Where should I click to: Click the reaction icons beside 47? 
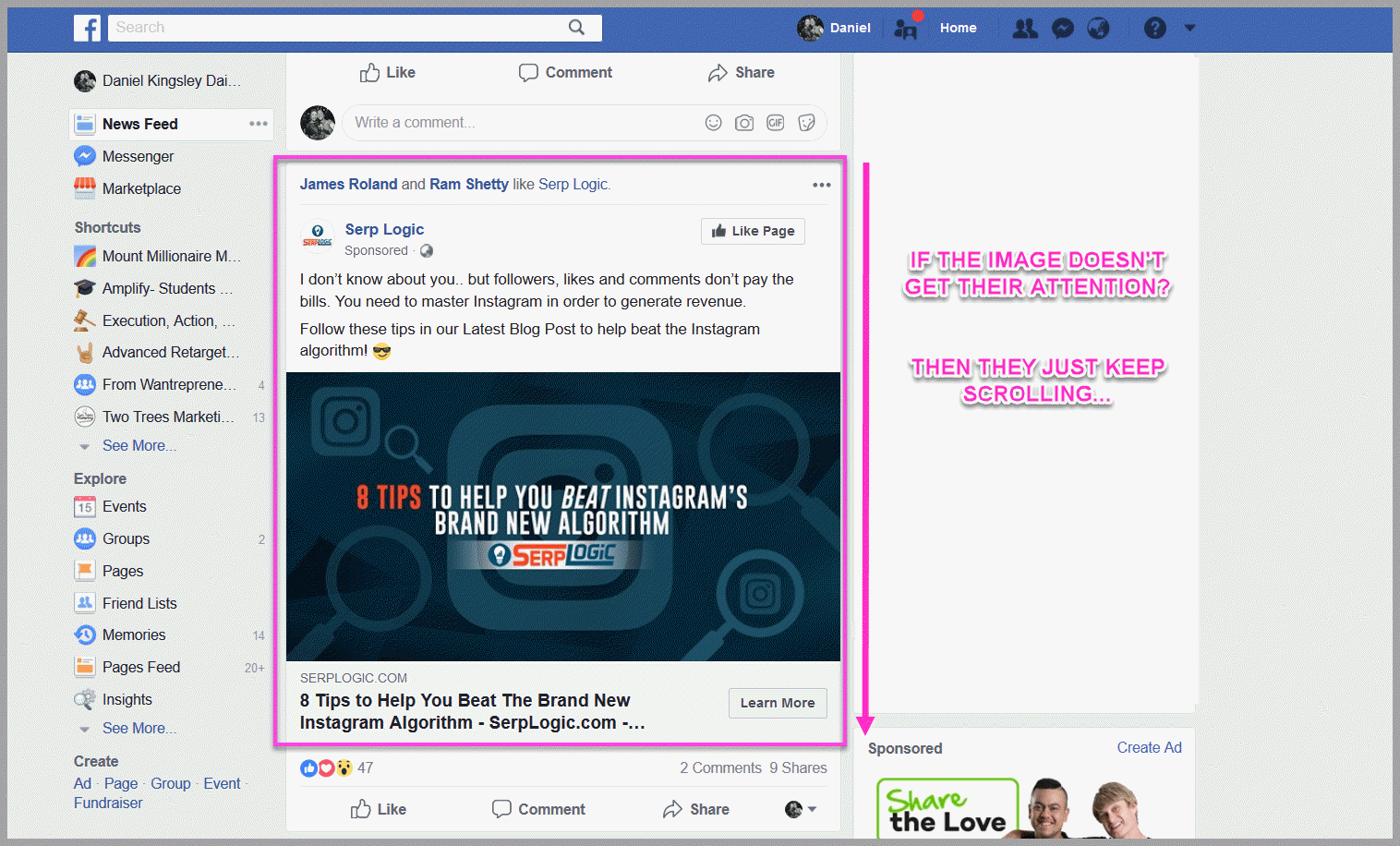click(x=326, y=768)
